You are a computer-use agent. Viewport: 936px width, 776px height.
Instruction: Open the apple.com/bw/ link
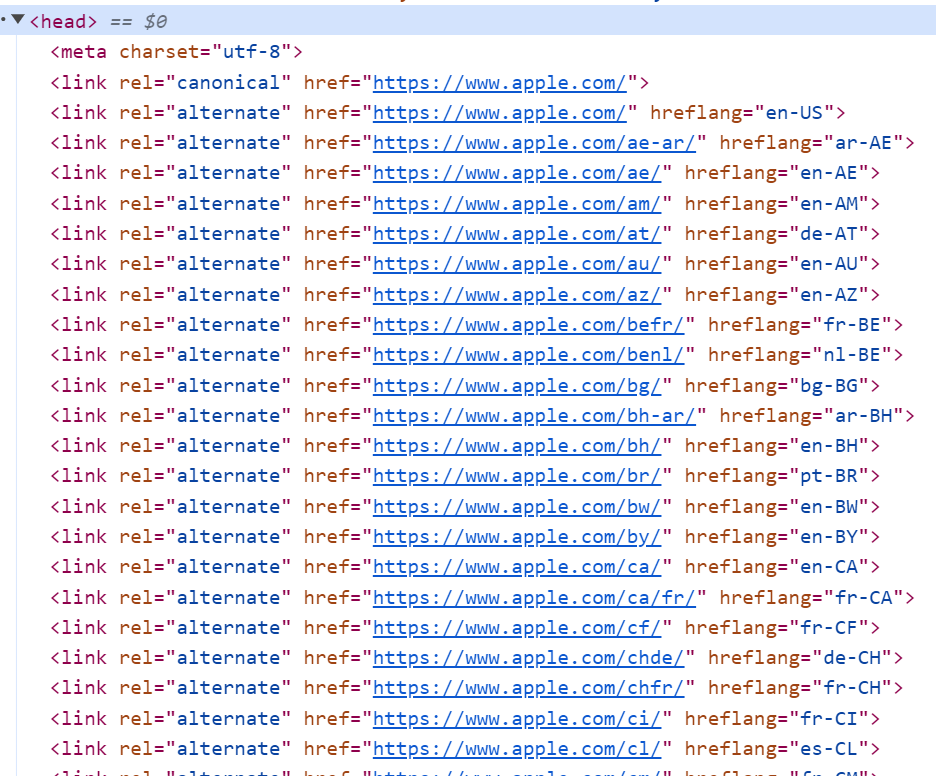coord(517,506)
